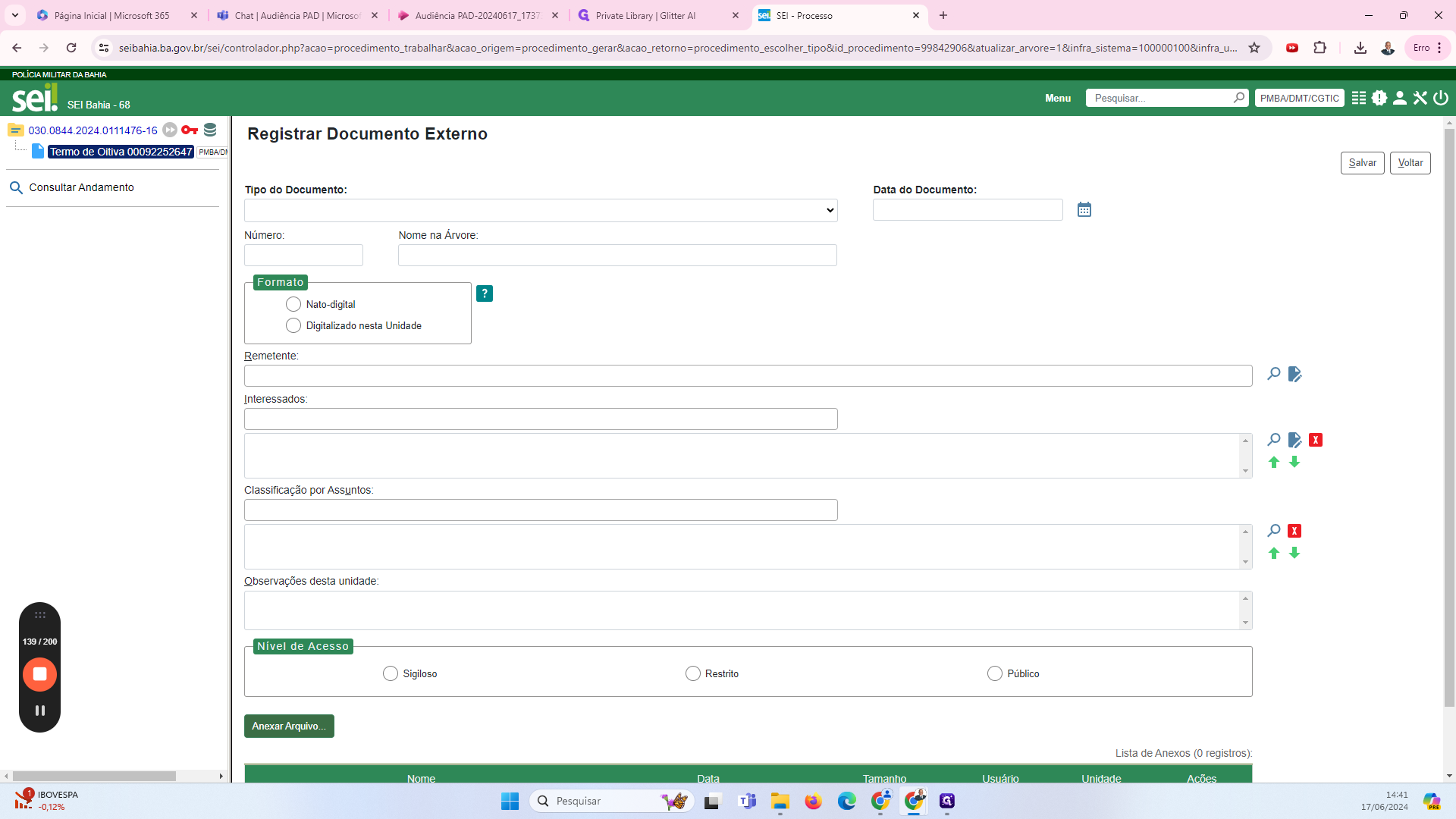Click the Anexar Arquivo button
The height and width of the screenshot is (819, 1456).
tap(289, 726)
